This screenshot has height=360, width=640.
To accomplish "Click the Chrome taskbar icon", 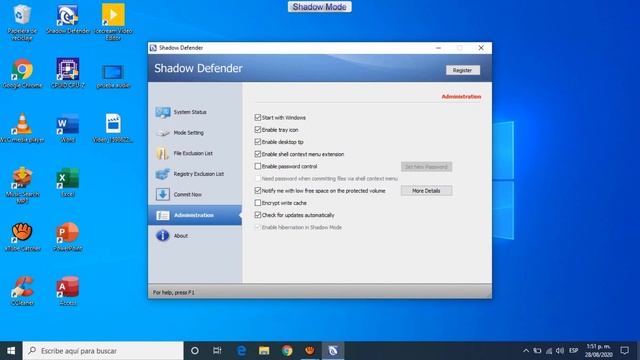I will pos(287,351).
